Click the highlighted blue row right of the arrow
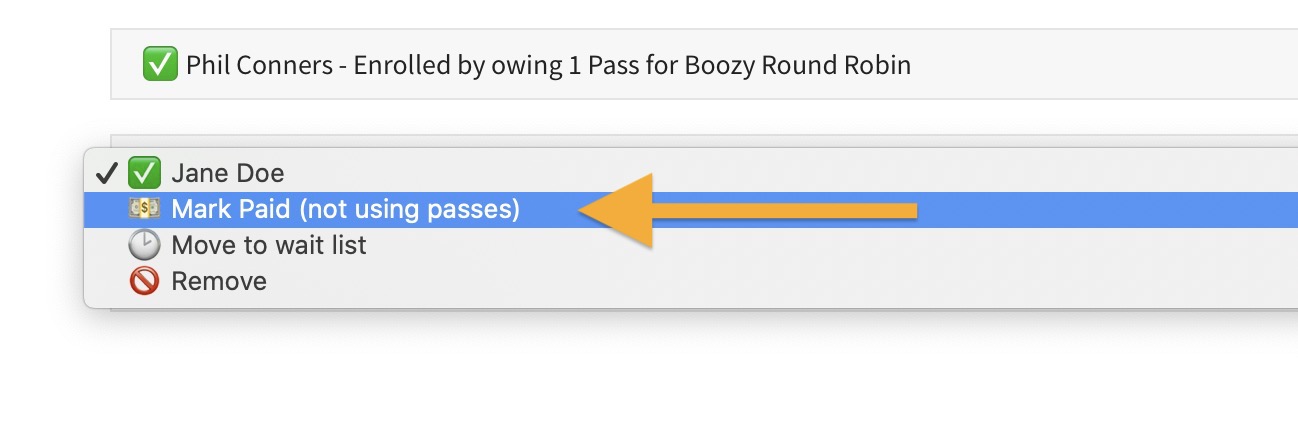 click(1100, 210)
